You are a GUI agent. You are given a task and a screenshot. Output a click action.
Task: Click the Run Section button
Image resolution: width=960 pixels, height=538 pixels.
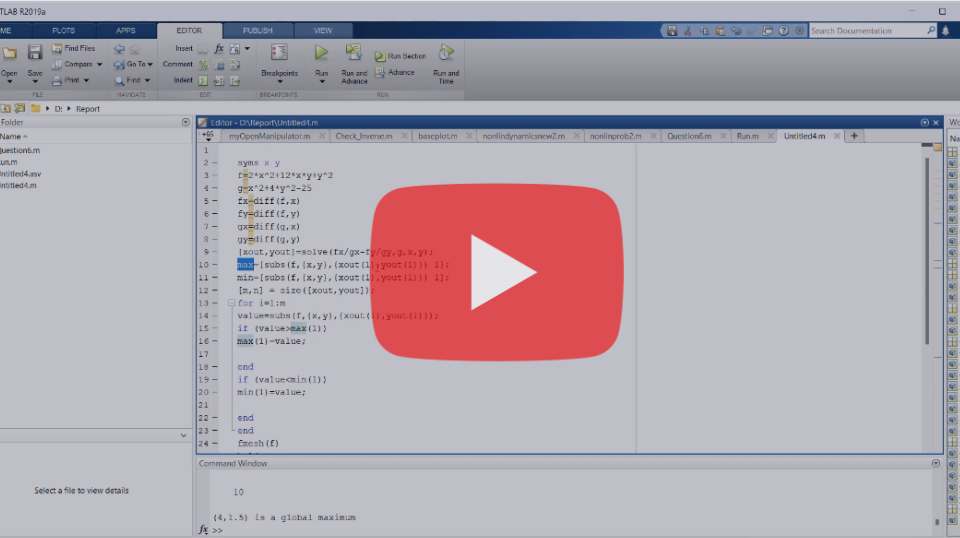coord(400,56)
